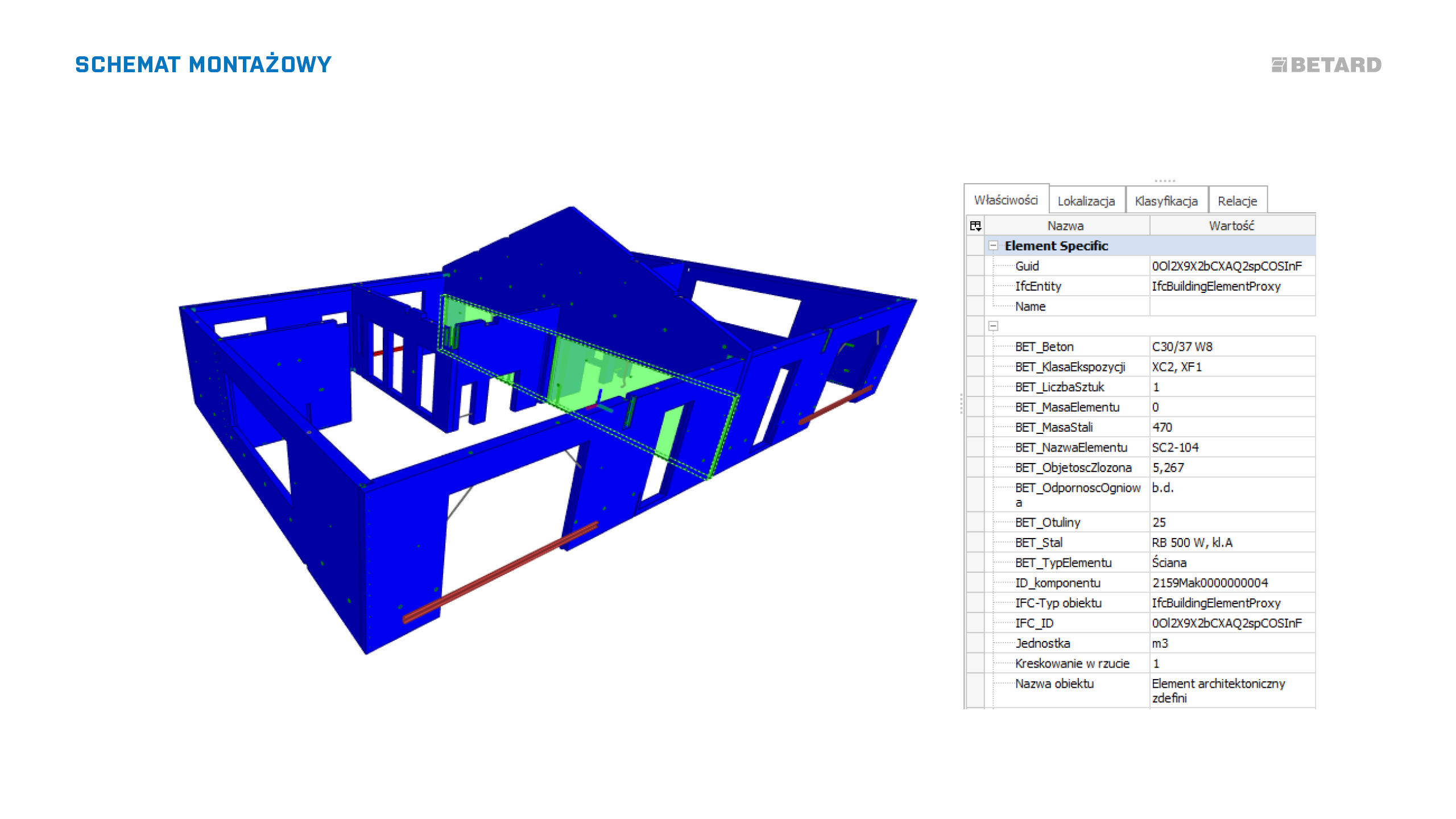
Task: Select the Name property row
Action: pos(1140,307)
